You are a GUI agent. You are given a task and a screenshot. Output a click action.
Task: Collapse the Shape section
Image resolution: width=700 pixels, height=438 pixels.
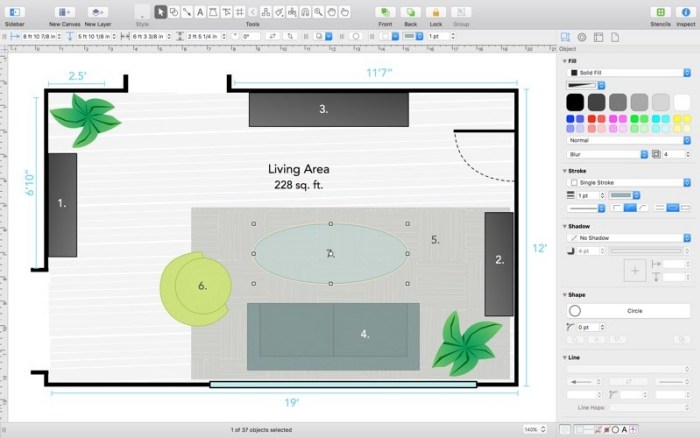click(x=565, y=295)
